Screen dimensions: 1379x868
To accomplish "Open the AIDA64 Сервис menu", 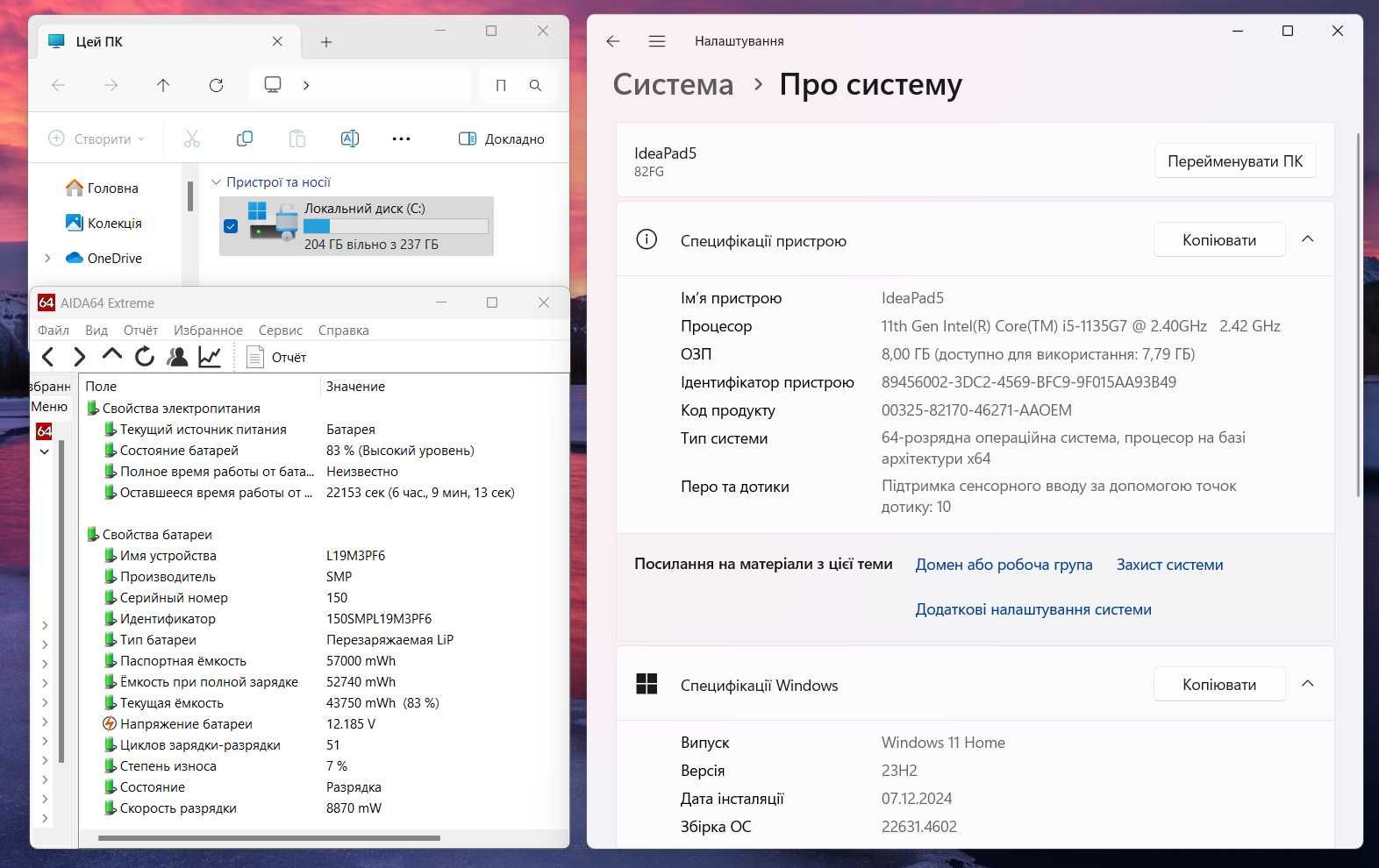I will (281, 331).
